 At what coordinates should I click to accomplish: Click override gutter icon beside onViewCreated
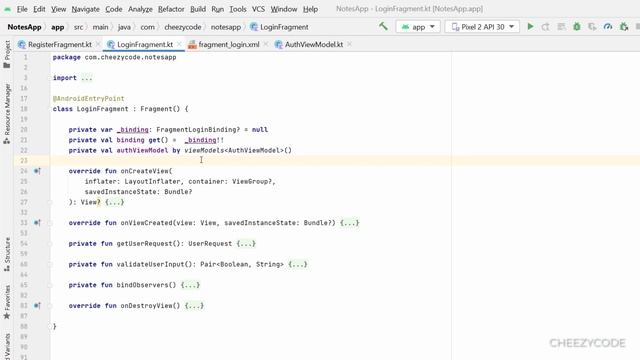coord(37,223)
